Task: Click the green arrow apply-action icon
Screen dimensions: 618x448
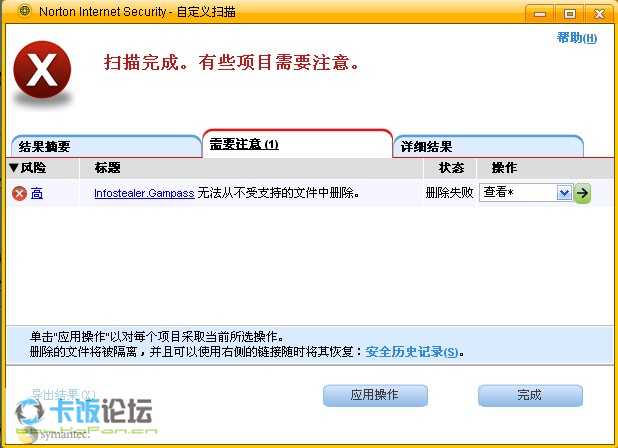Action: coord(583,193)
